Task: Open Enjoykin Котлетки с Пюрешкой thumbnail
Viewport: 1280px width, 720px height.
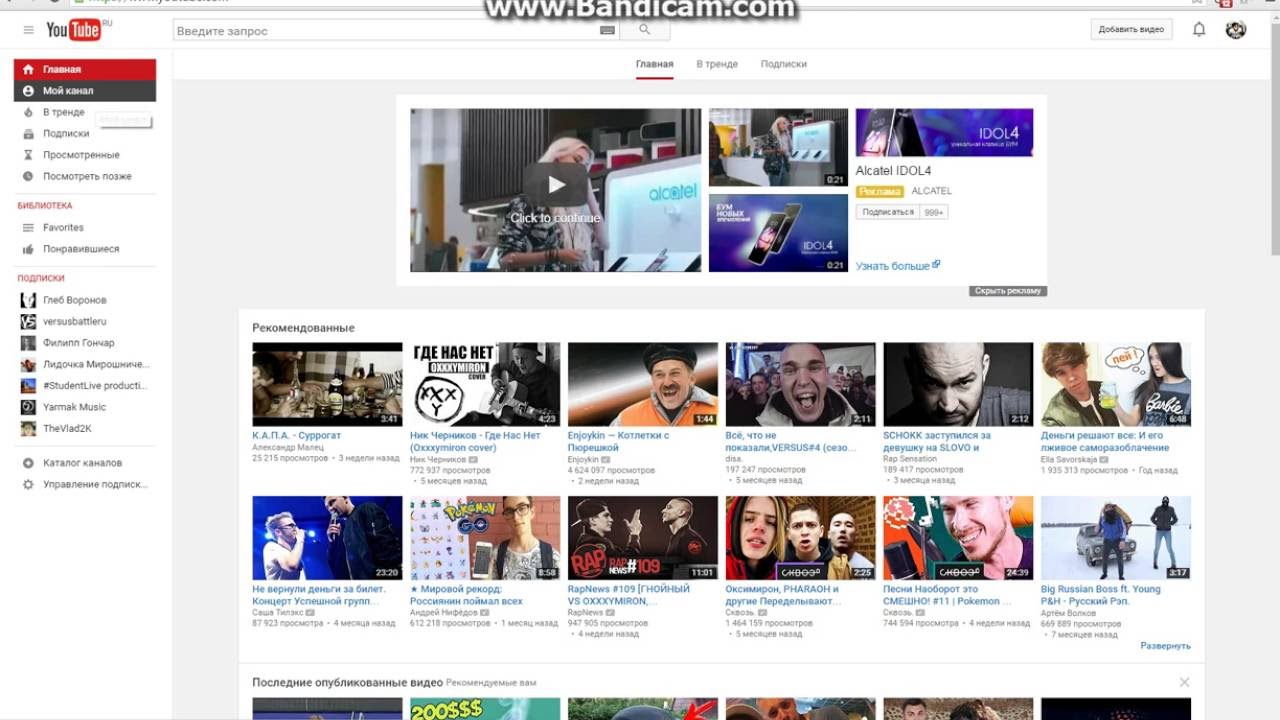Action: pyautogui.click(x=643, y=385)
